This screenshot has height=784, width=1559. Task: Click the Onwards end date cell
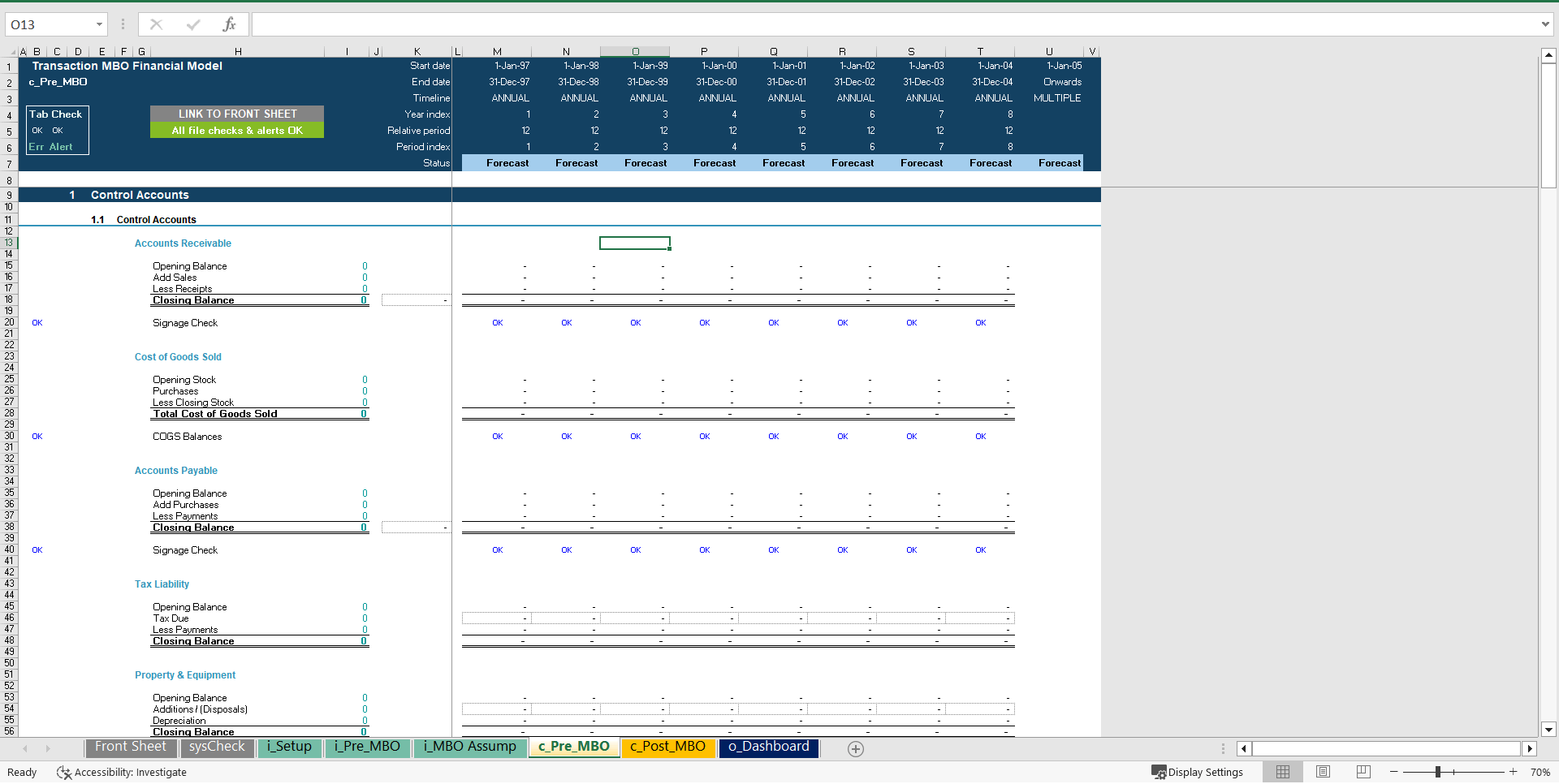tap(1062, 82)
